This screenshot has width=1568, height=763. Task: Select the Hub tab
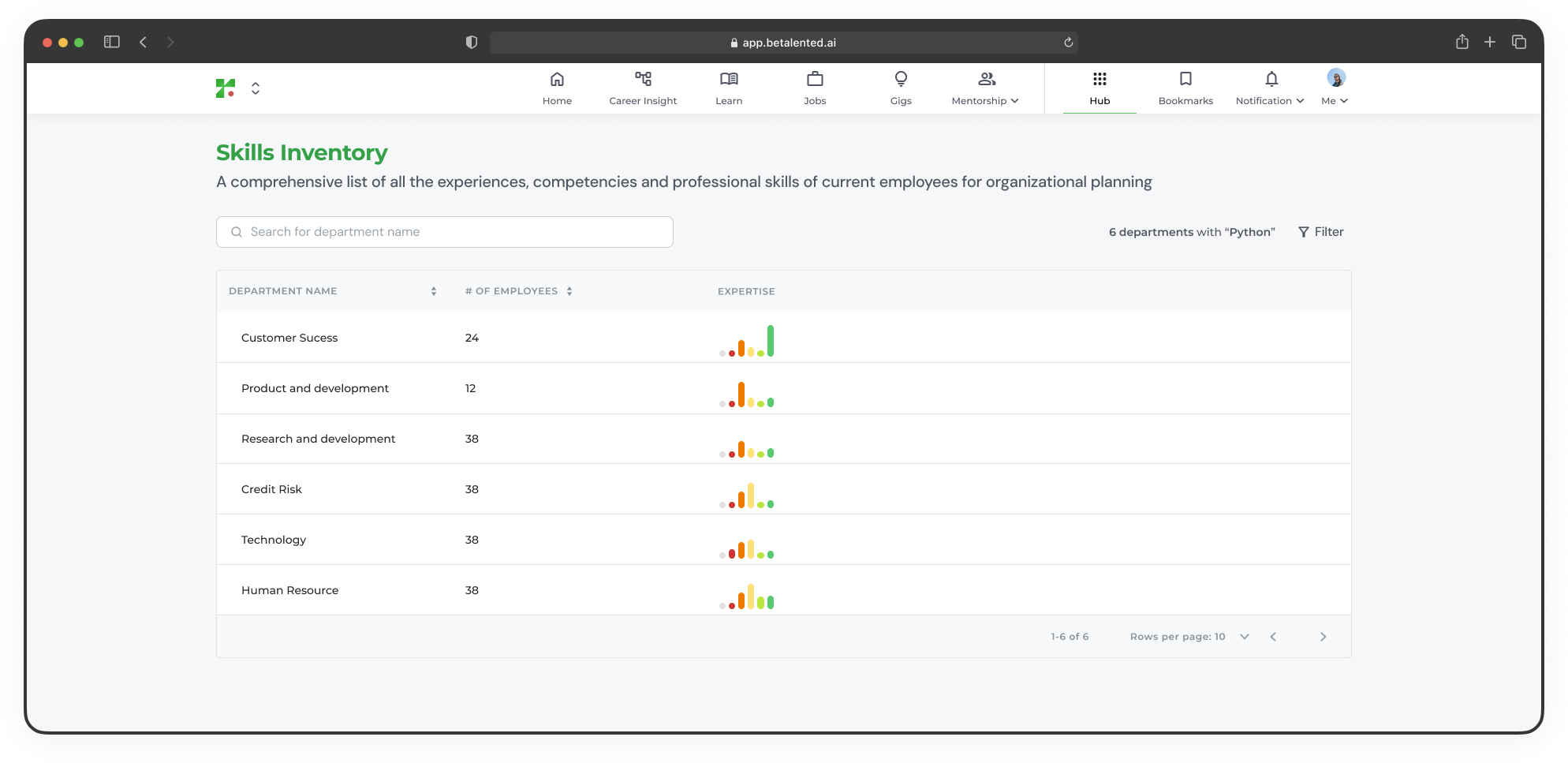pyautogui.click(x=1099, y=88)
